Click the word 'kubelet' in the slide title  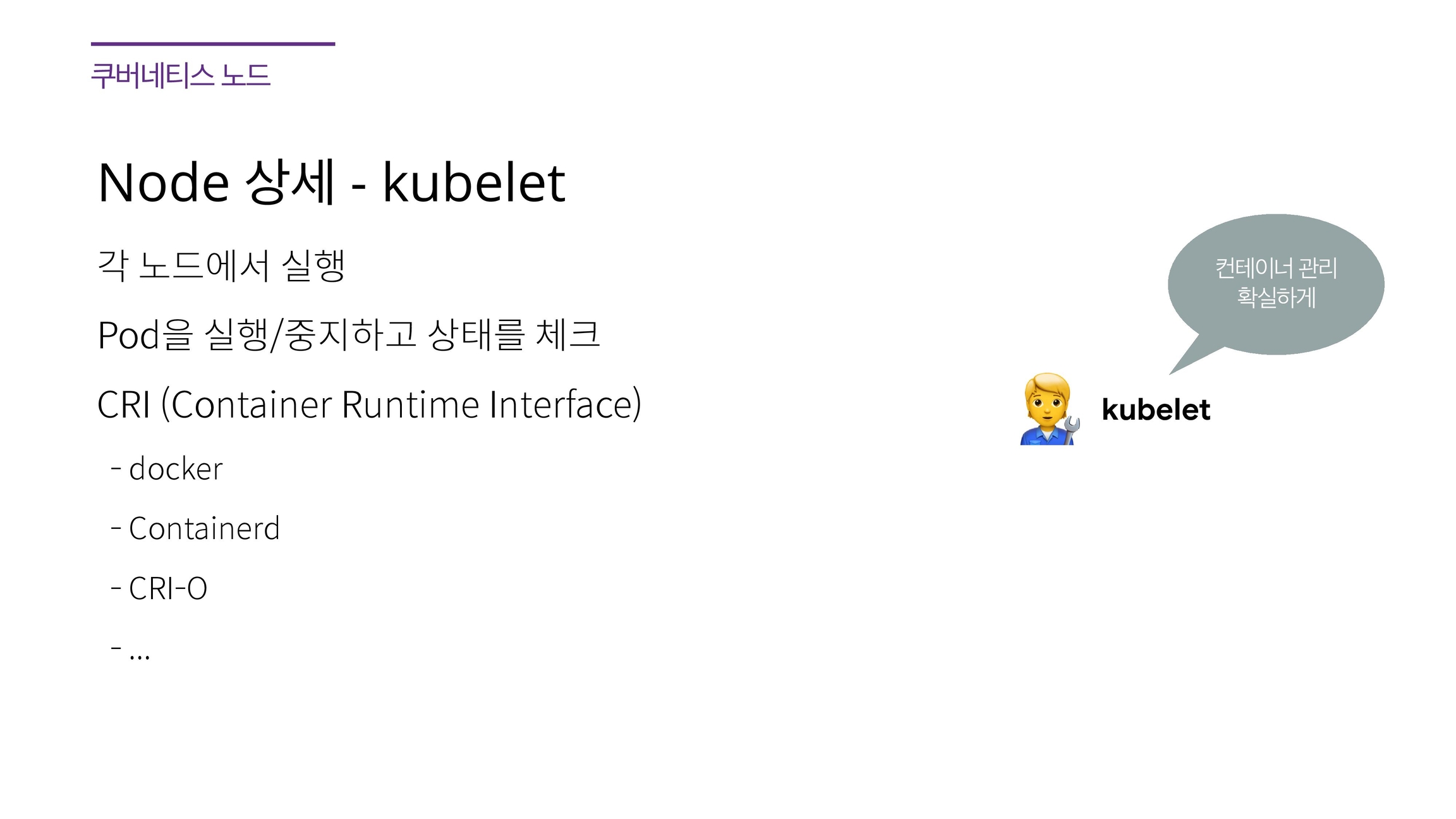(x=474, y=183)
